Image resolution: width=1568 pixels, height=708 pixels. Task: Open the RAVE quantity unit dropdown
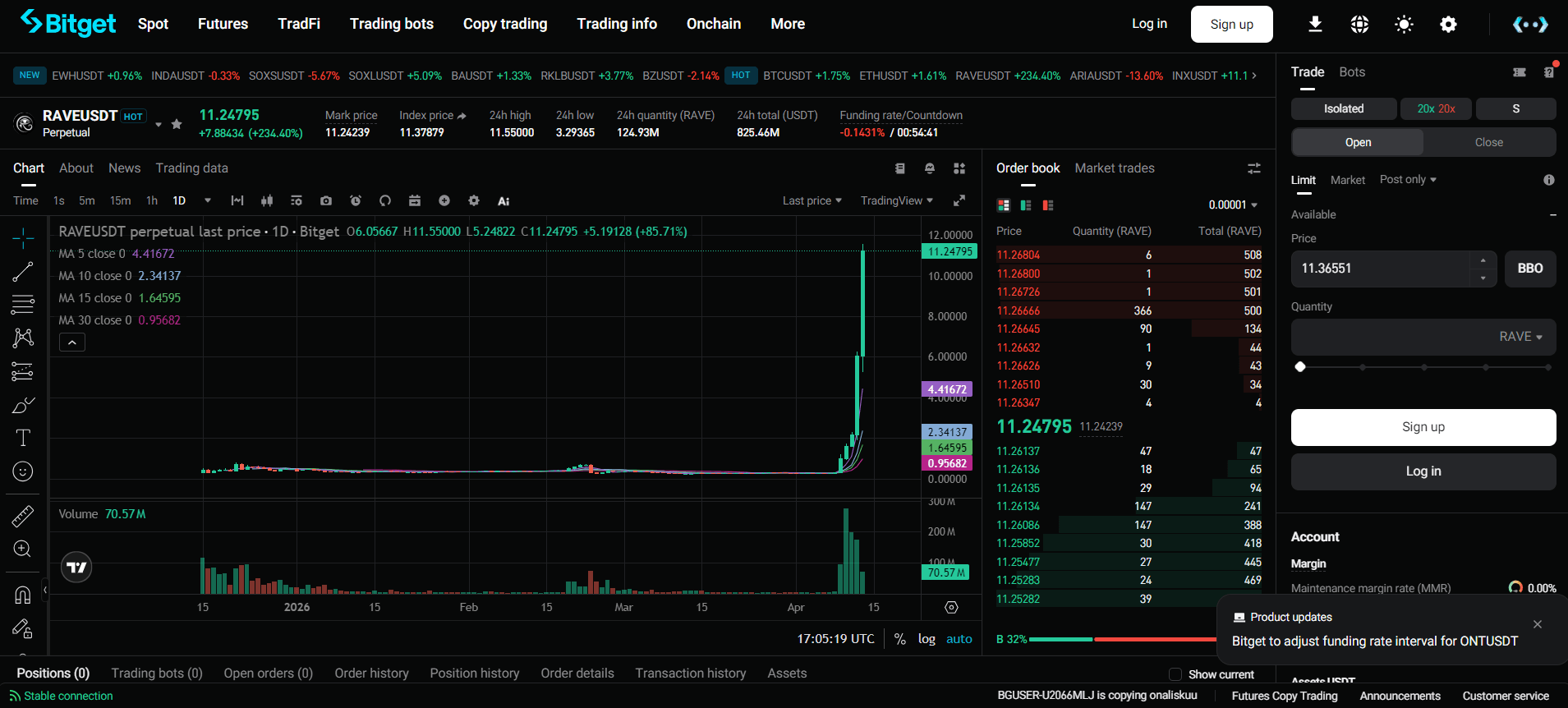point(1520,337)
